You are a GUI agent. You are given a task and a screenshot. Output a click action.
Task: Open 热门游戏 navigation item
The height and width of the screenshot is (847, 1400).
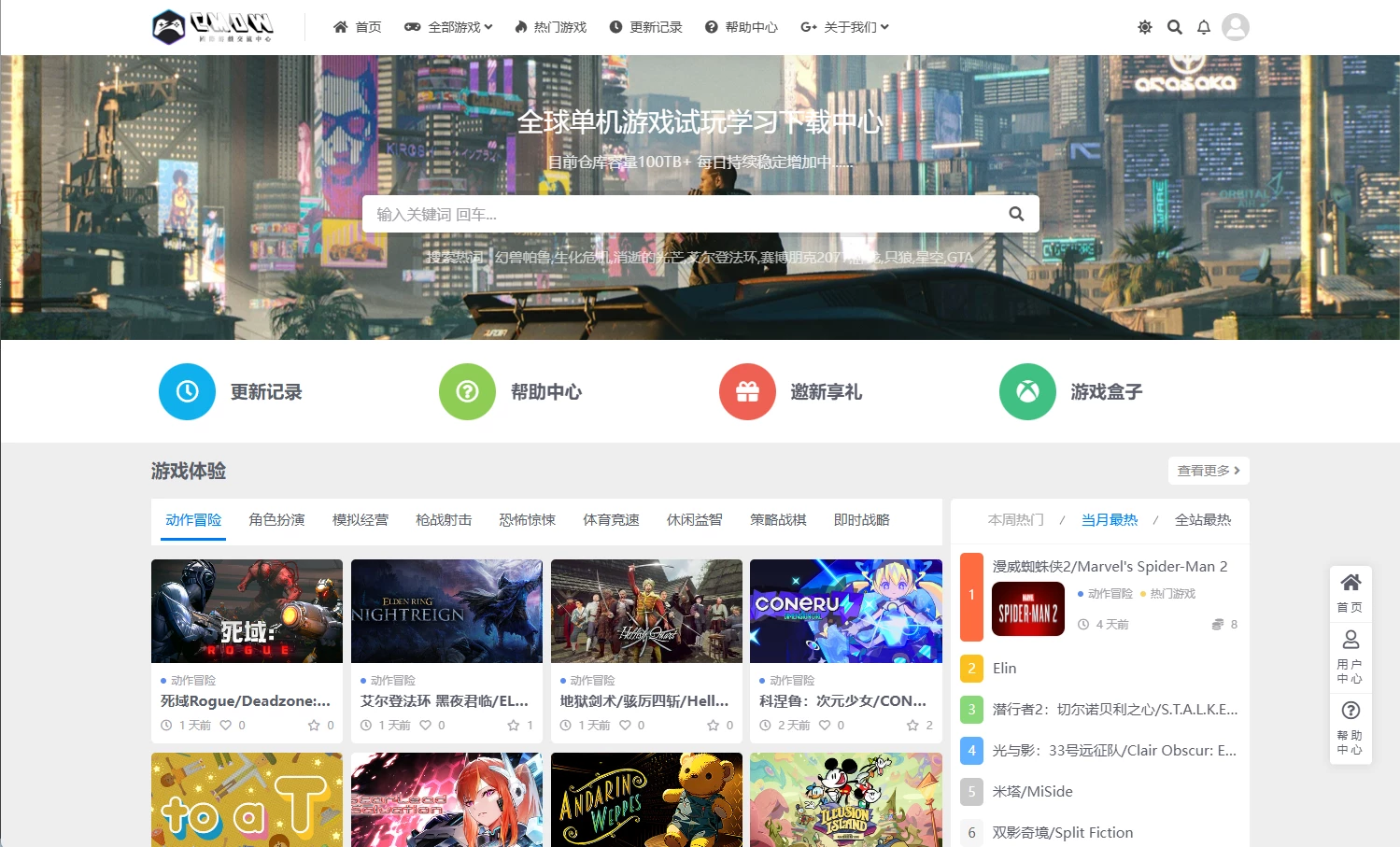pyautogui.click(x=551, y=27)
